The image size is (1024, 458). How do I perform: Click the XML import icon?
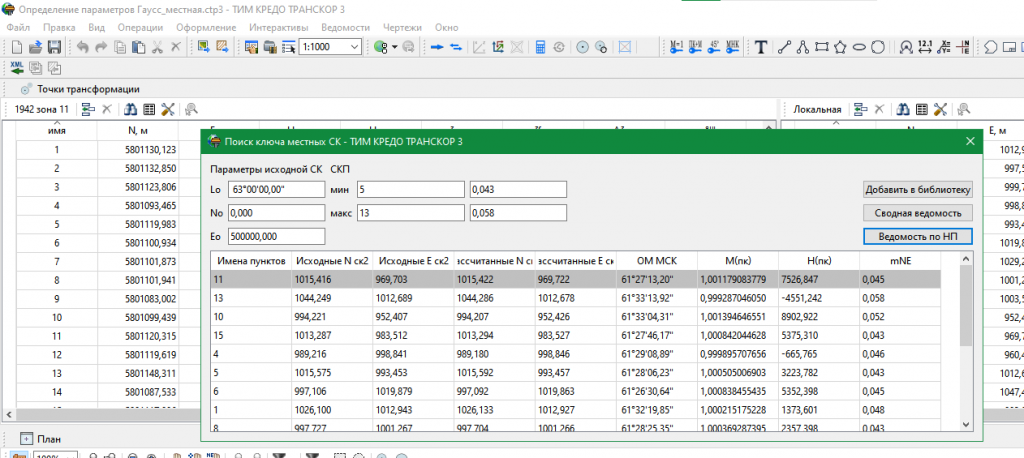pos(17,67)
